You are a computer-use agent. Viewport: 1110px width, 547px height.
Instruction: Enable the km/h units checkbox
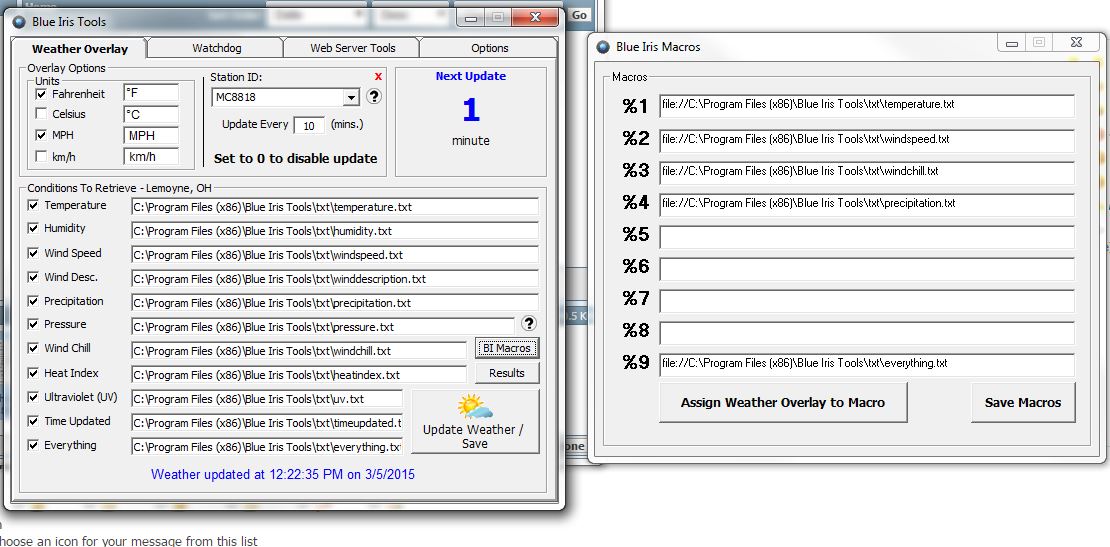(x=41, y=156)
